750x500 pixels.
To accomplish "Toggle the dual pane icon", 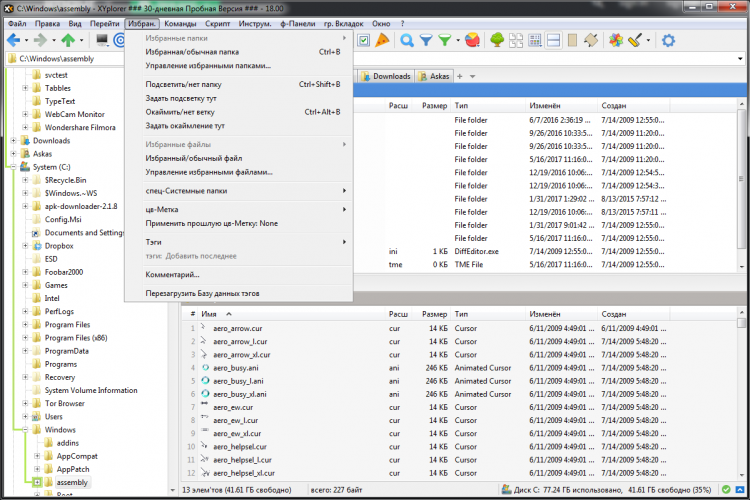I will pos(553,41).
